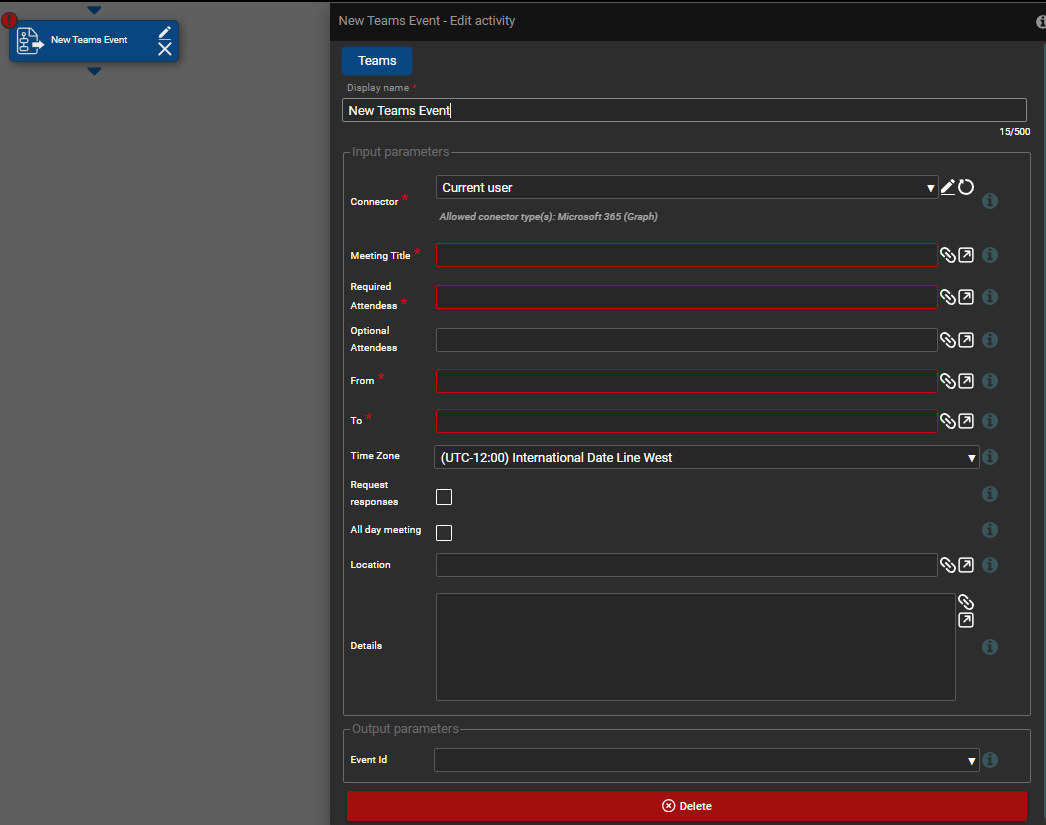This screenshot has height=825, width=1046.
Task: Open the Event Id output dropdown
Action: click(705, 760)
